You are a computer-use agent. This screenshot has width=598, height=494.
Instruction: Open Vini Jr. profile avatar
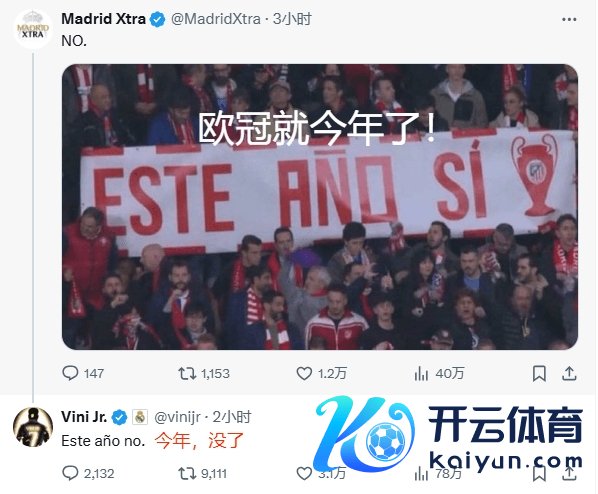click(33, 426)
